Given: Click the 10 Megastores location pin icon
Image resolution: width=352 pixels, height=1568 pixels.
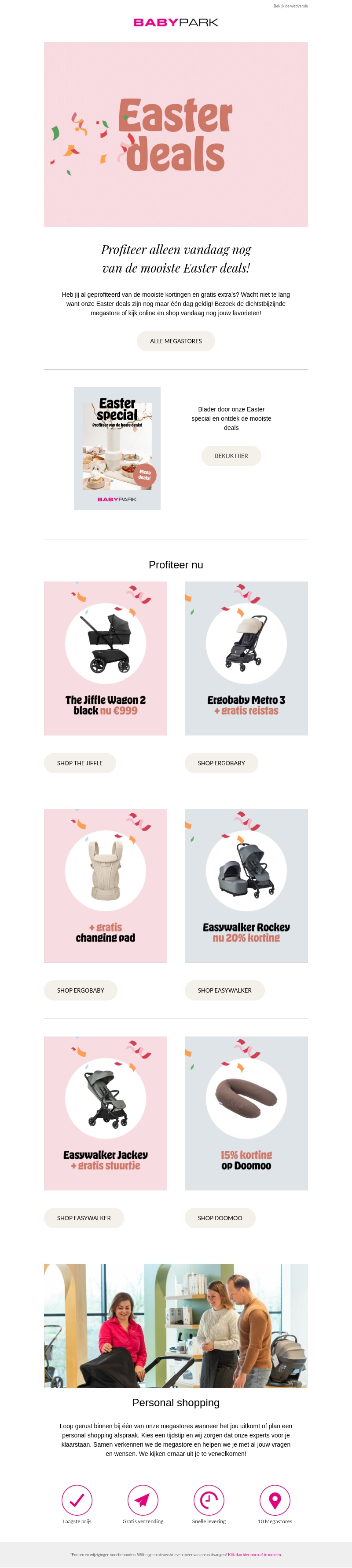Looking at the screenshot, I should [275, 1500].
